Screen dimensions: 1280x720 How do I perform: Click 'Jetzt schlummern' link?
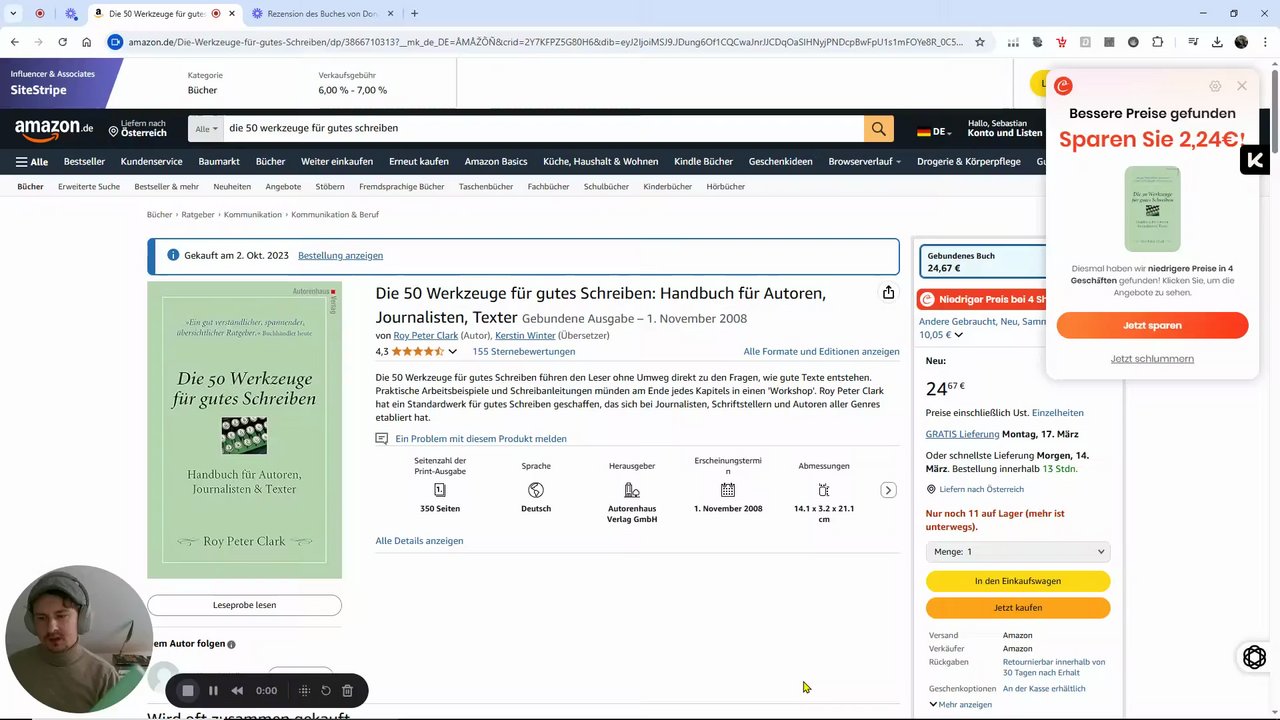click(x=1152, y=359)
